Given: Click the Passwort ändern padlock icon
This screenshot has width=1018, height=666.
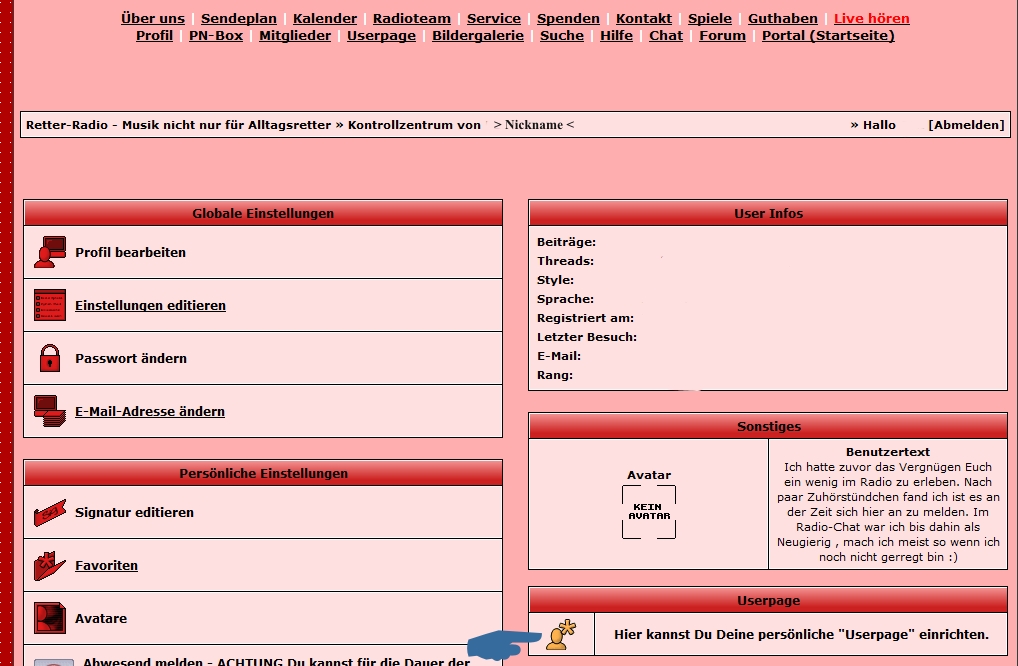Looking at the screenshot, I should pyautogui.click(x=49, y=358).
